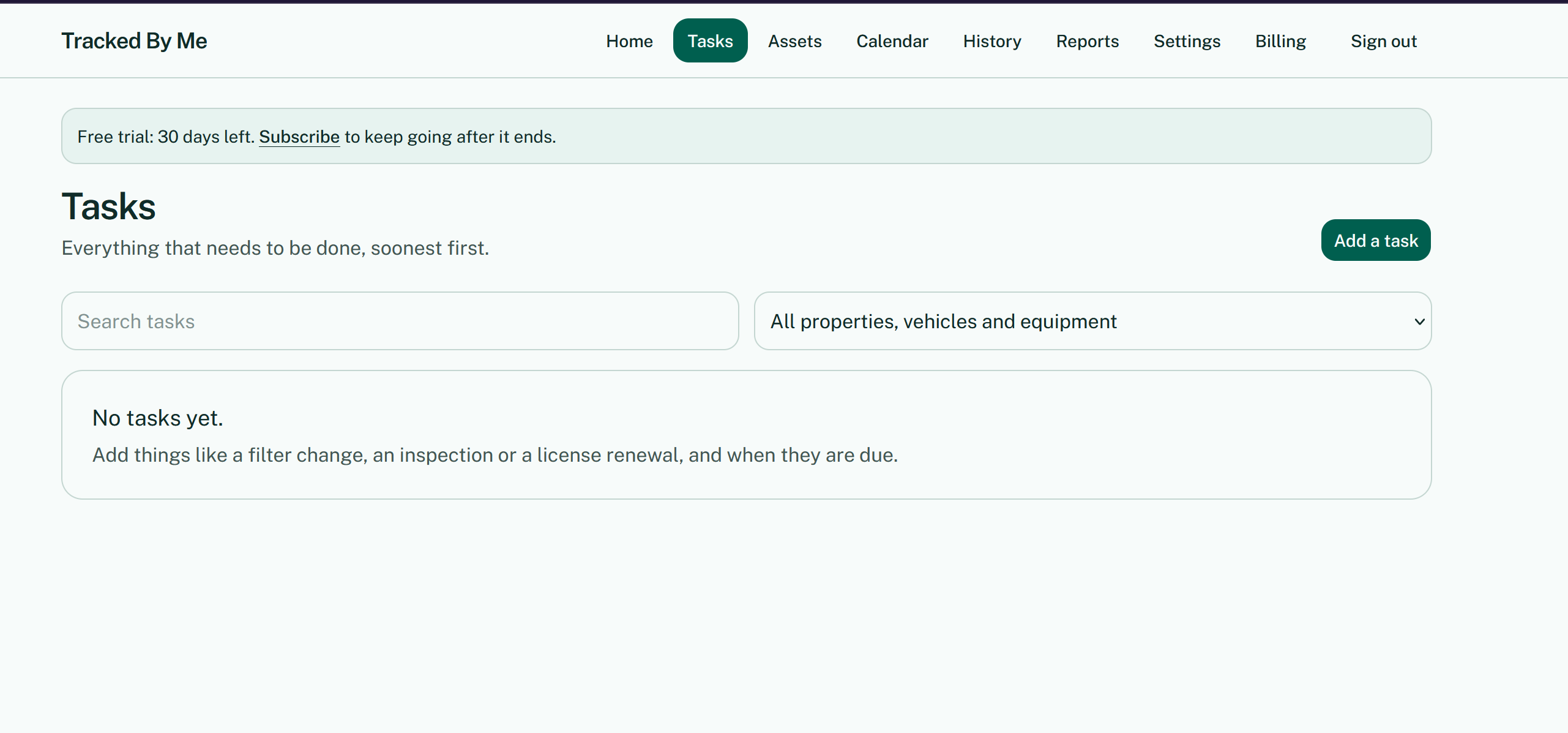Go to Assets
This screenshot has width=1568, height=733.
(x=794, y=41)
